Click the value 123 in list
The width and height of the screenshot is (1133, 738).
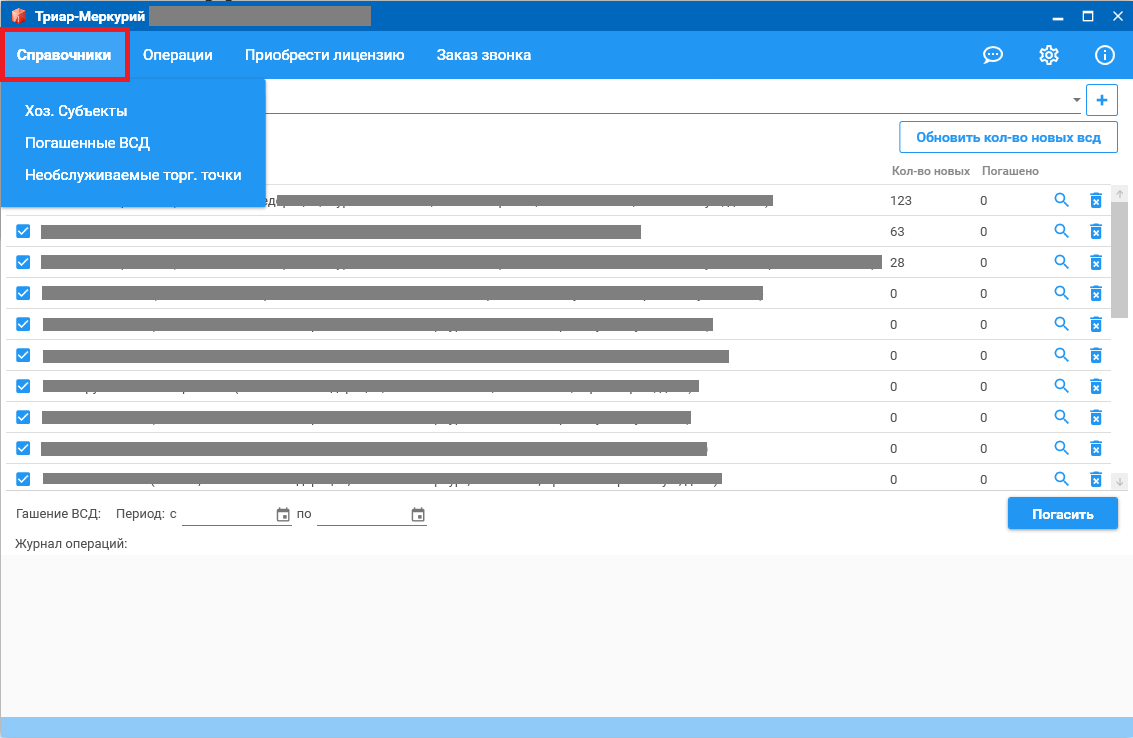[900, 200]
